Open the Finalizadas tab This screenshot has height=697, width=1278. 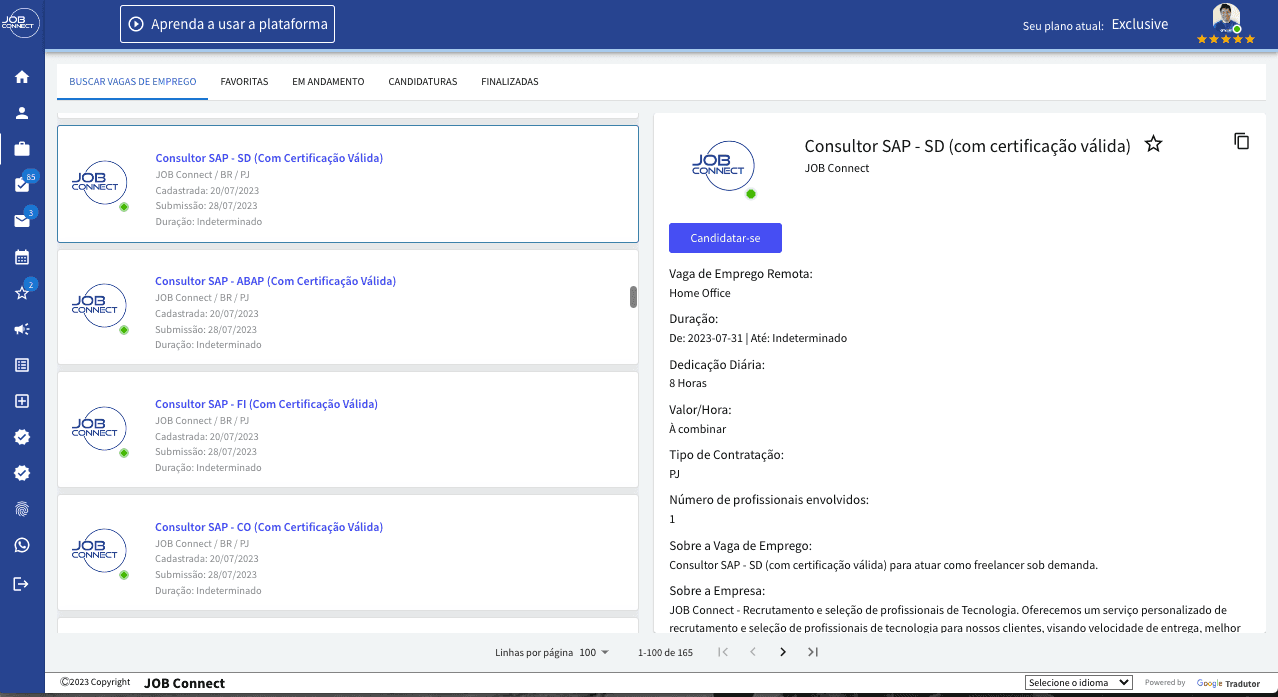click(510, 82)
